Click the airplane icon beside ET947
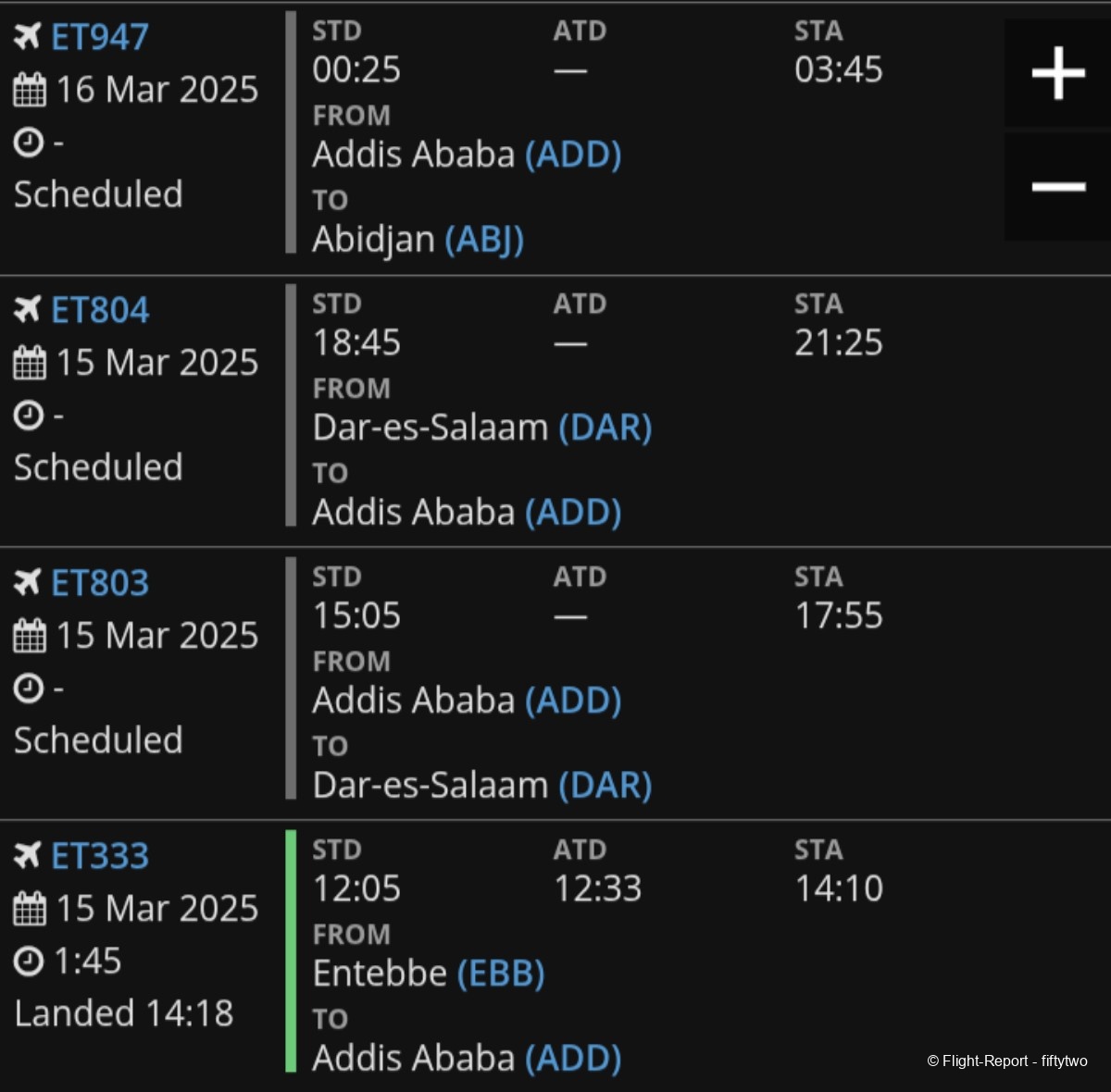 pyautogui.click(x=27, y=36)
